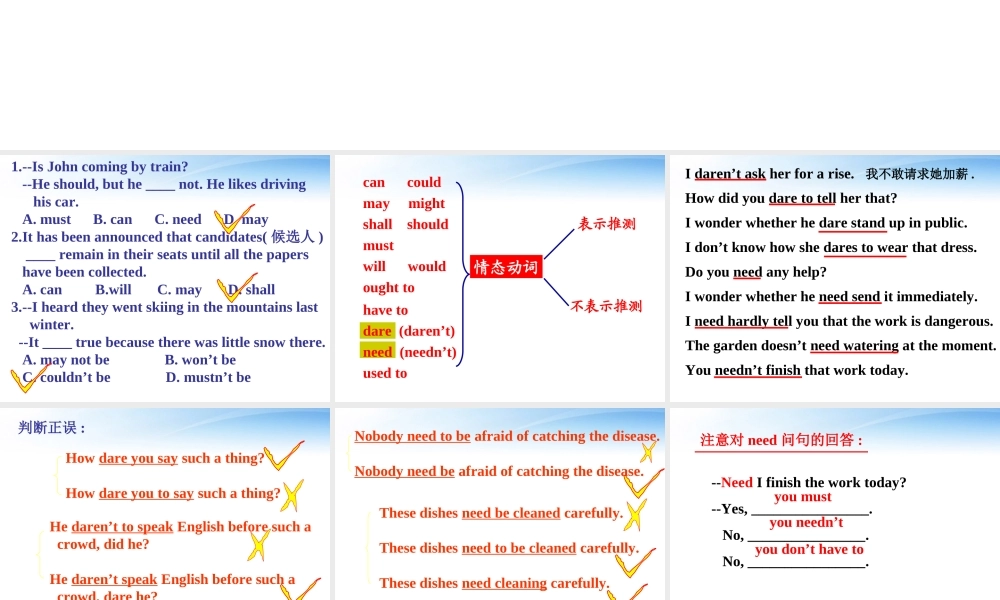Viewport: 1000px width, 600px height.
Task: Select answer 'B. can'
Action: click(113, 219)
